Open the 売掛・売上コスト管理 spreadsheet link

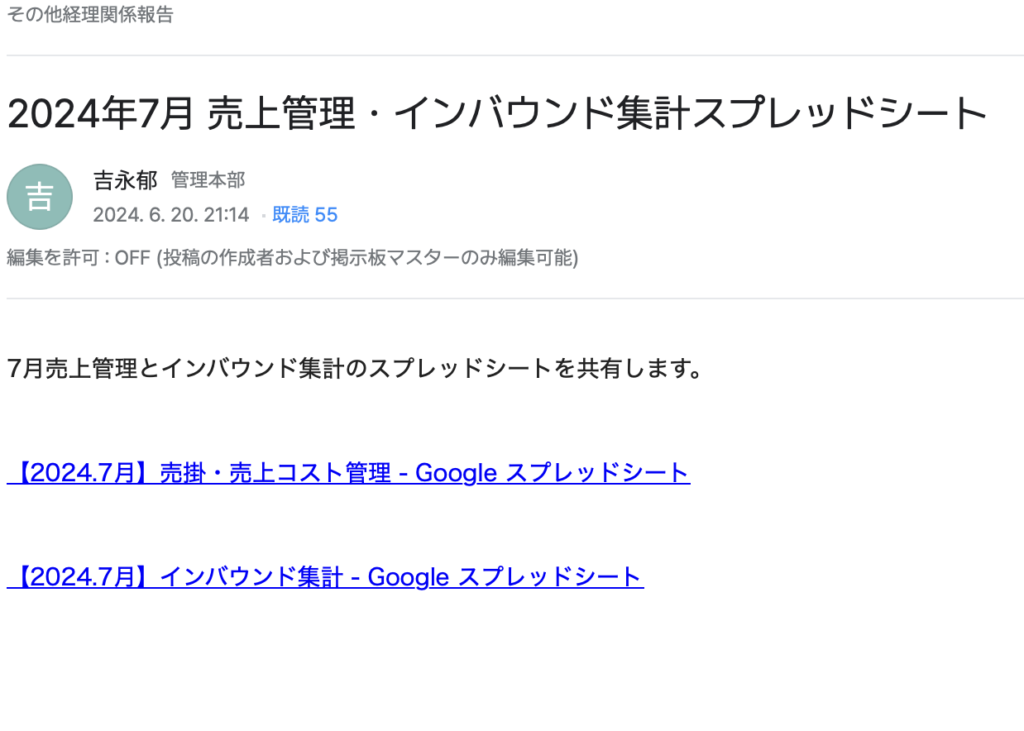(348, 473)
